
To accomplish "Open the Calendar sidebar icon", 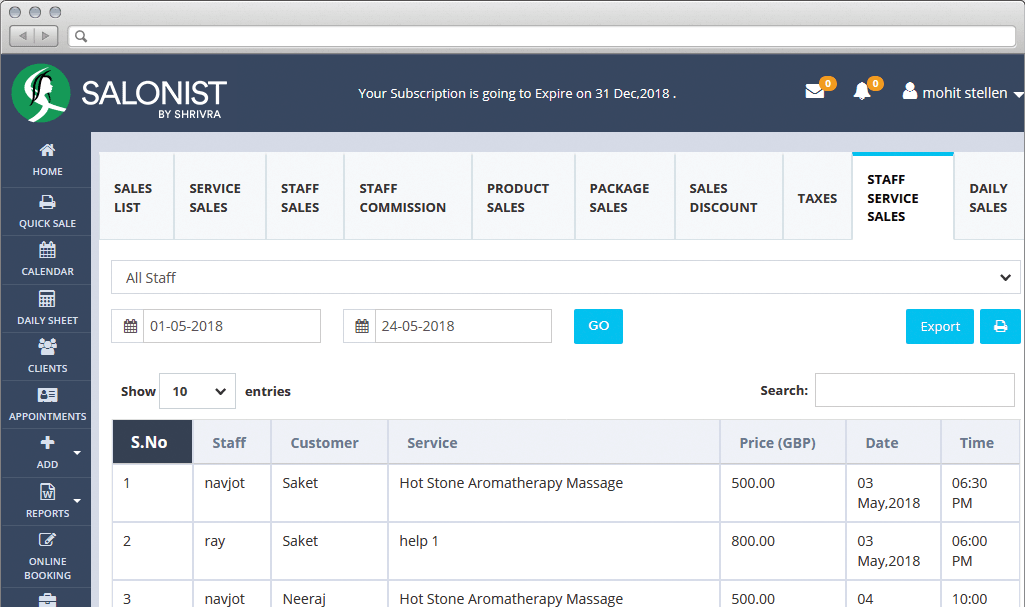I will pyautogui.click(x=47, y=250).
